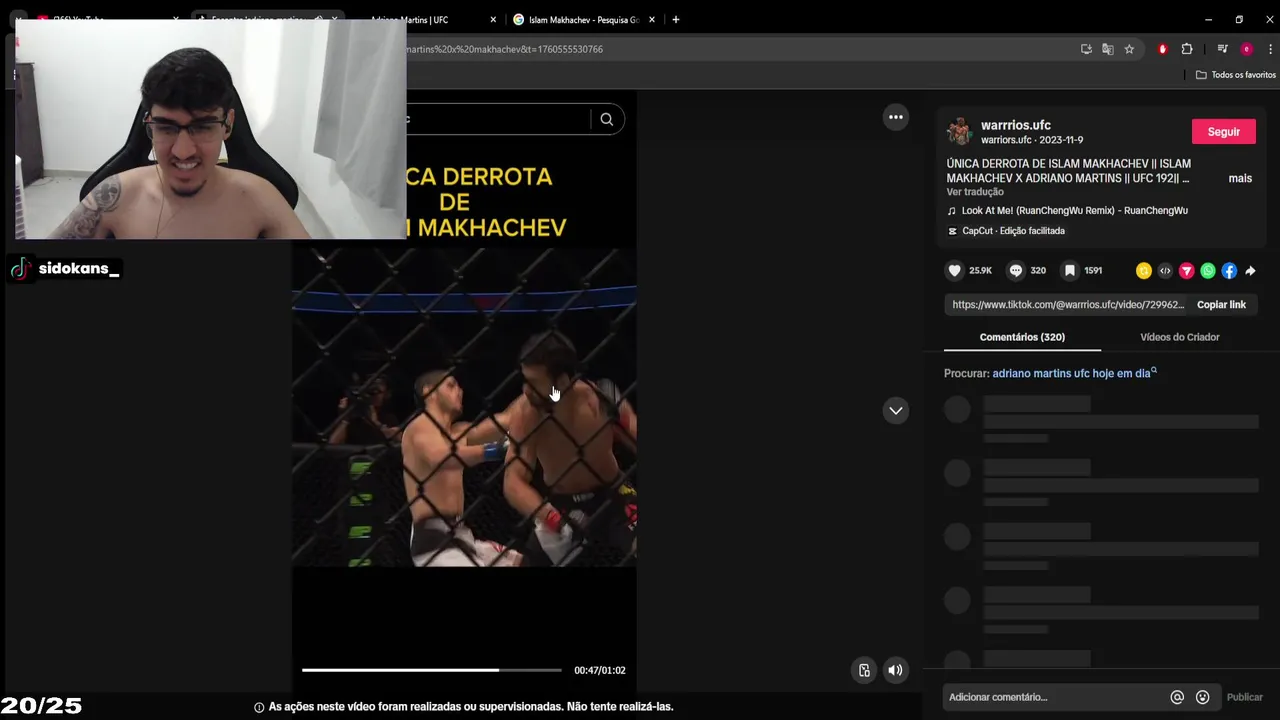The width and height of the screenshot is (1280, 720).
Task: Open comments via the speech bubble icon
Action: coord(1016,271)
